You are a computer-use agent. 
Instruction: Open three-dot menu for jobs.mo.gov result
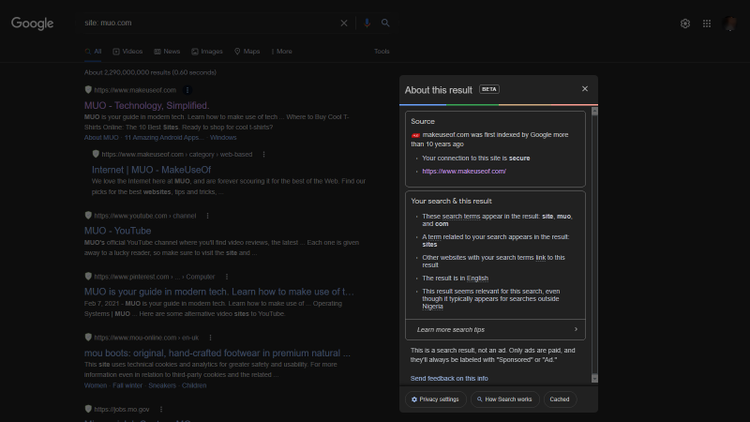161,410
